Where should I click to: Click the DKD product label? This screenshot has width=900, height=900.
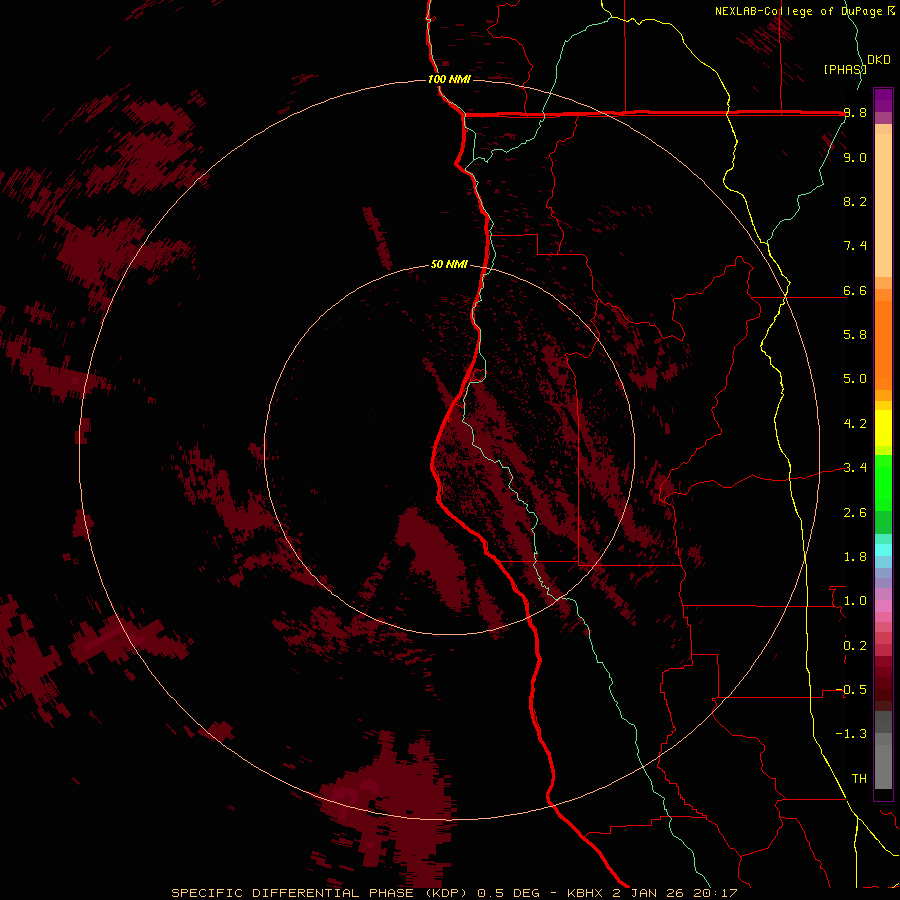[879, 60]
